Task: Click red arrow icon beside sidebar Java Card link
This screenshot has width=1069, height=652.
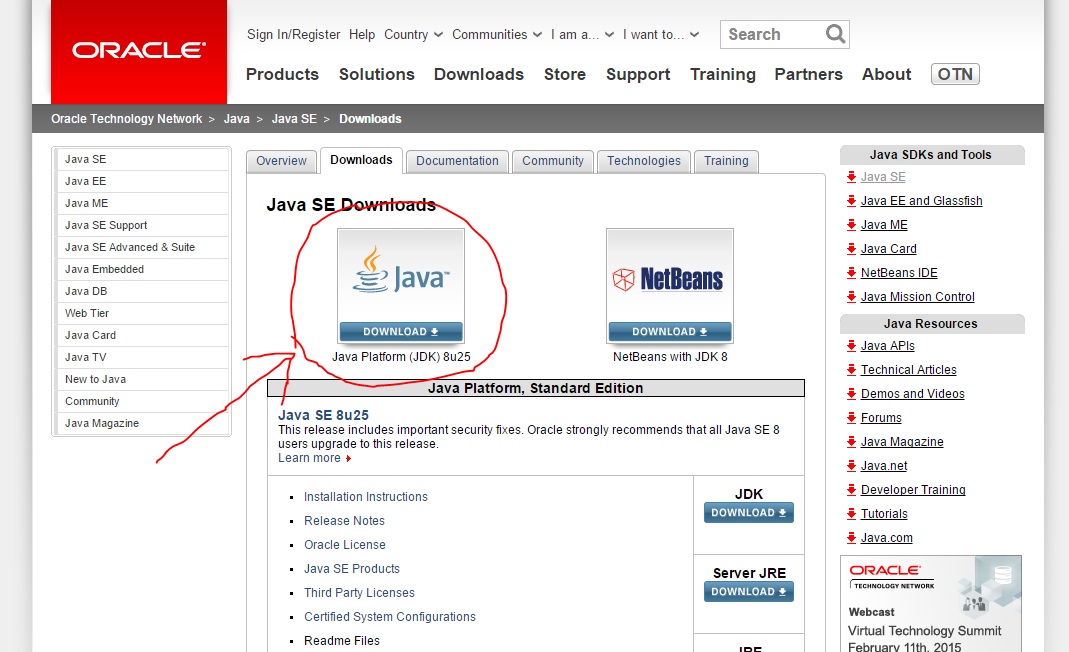Action: [851, 248]
